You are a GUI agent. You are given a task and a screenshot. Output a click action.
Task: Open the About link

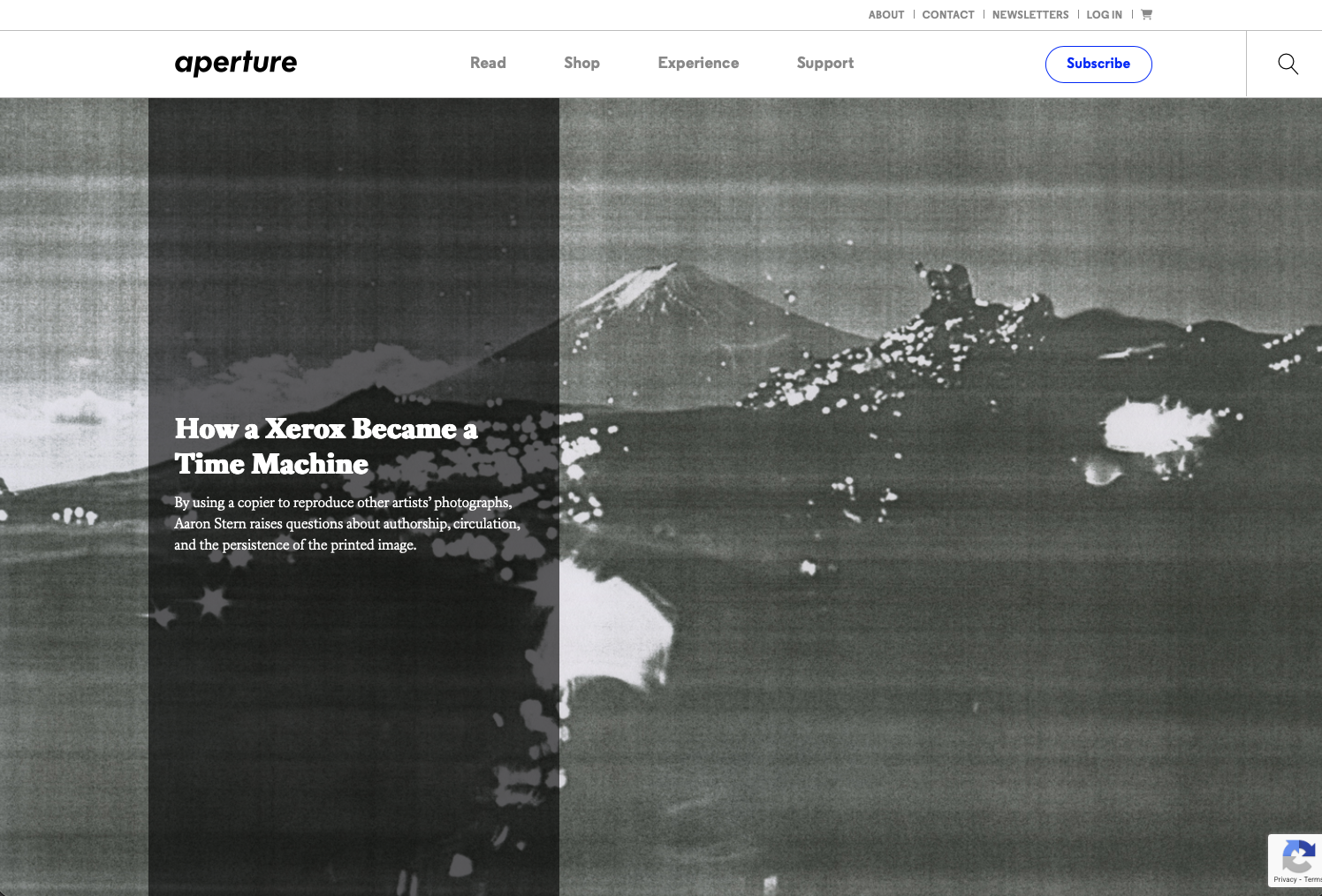point(886,15)
